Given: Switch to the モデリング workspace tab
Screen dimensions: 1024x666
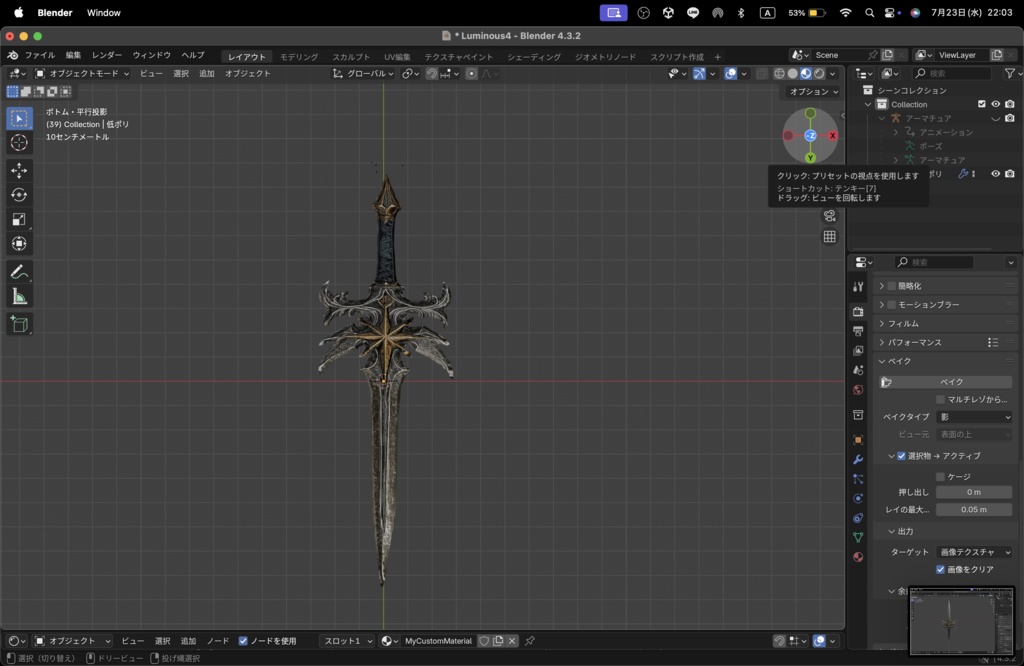Looking at the screenshot, I should 299,57.
